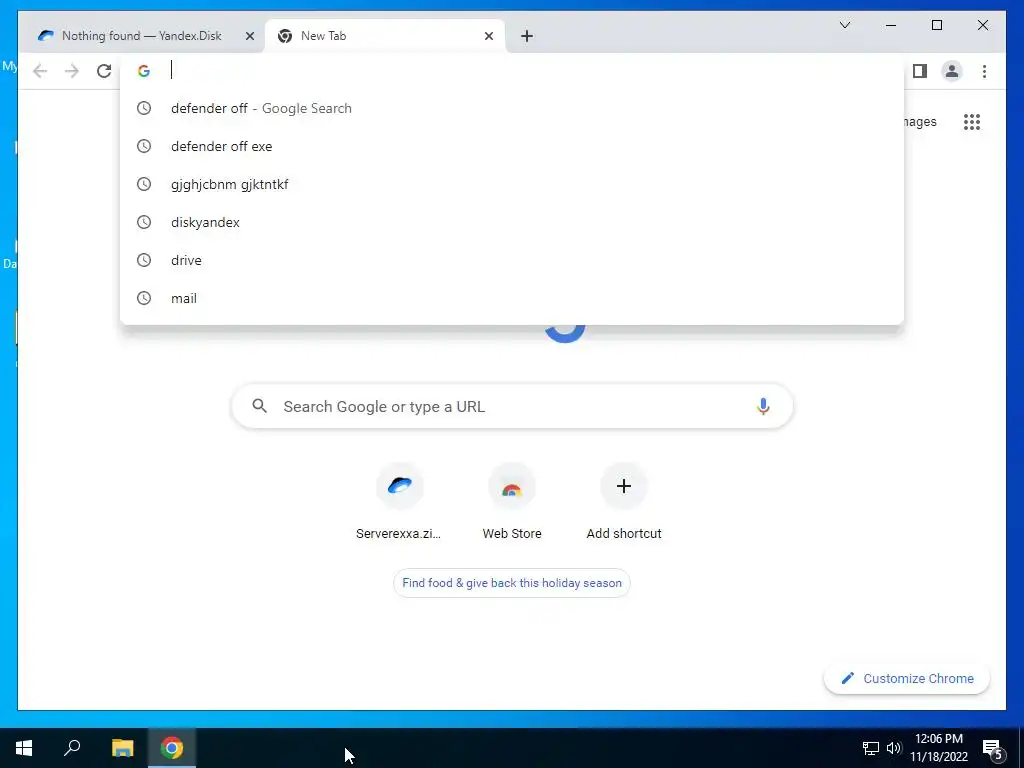Image resolution: width=1024 pixels, height=768 pixels.
Task: Open Chrome side panel
Action: [x=920, y=71]
